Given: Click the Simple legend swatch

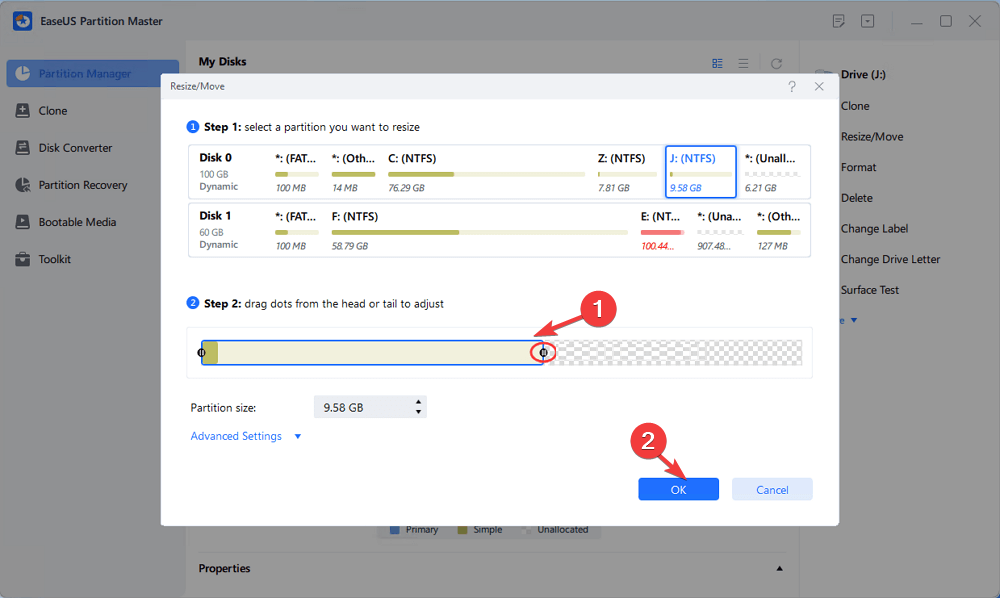Looking at the screenshot, I should [x=462, y=530].
